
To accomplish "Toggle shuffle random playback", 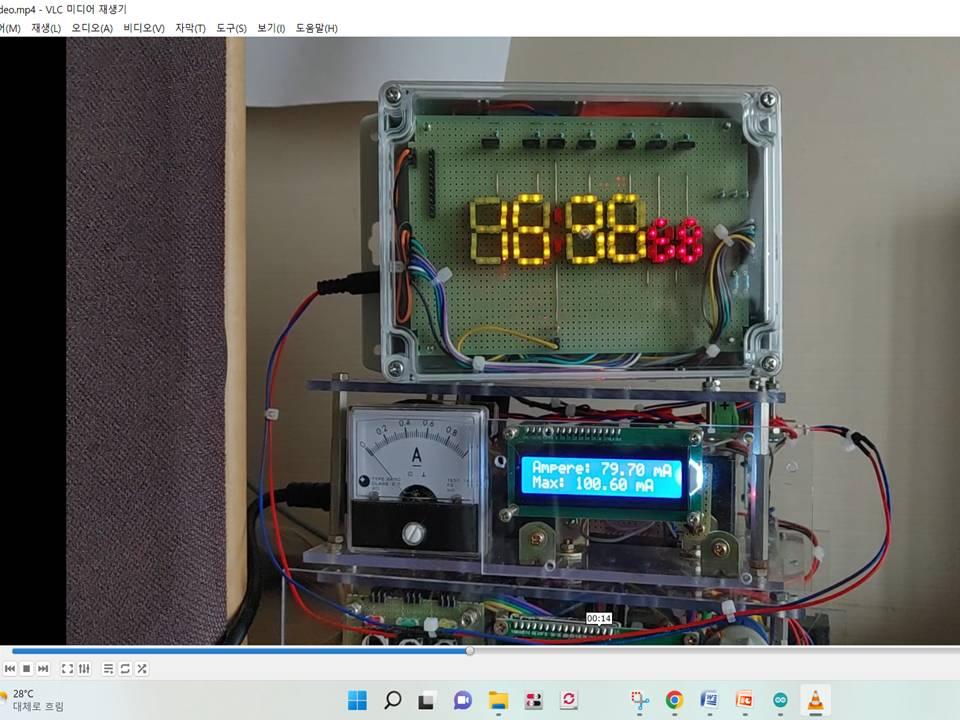I will point(141,669).
